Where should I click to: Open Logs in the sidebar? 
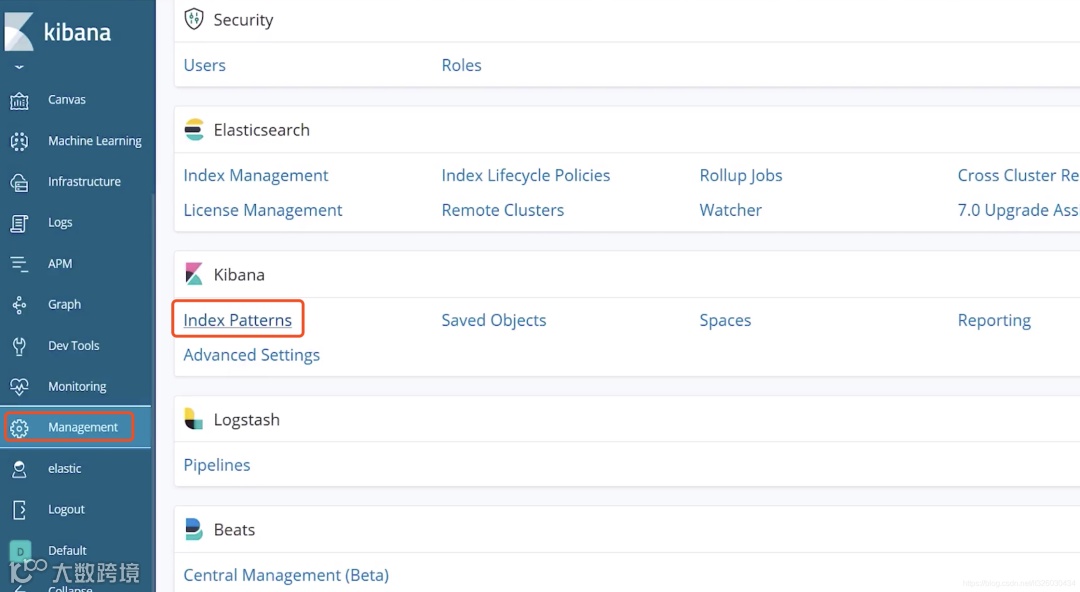(x=60, y=223)
